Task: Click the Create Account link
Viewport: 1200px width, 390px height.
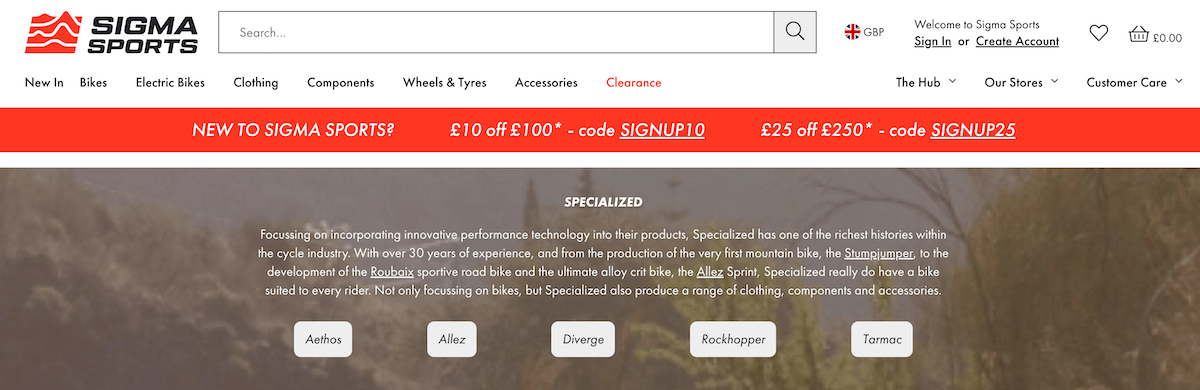Action: (x=1017, y=41)
